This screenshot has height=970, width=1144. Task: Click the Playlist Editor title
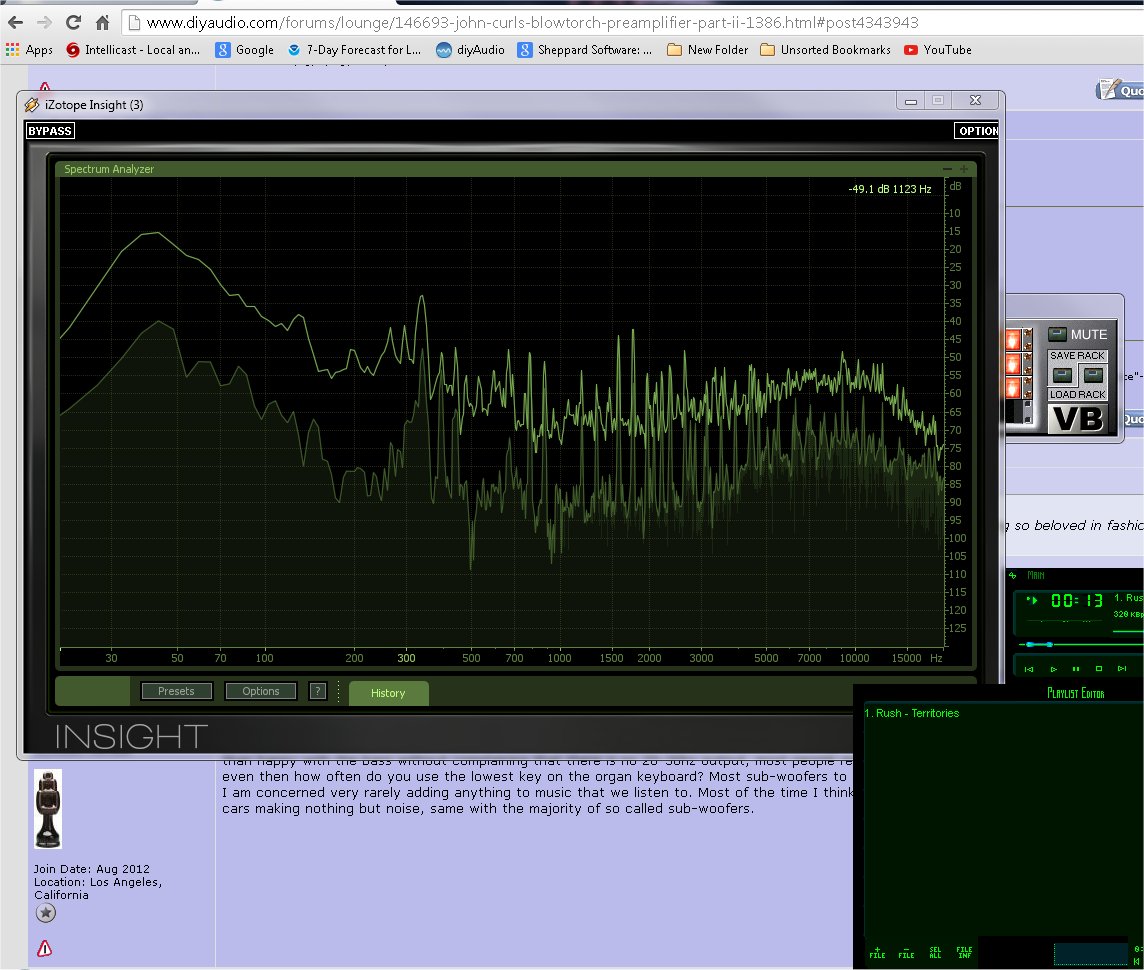[x=1075, y=693]
